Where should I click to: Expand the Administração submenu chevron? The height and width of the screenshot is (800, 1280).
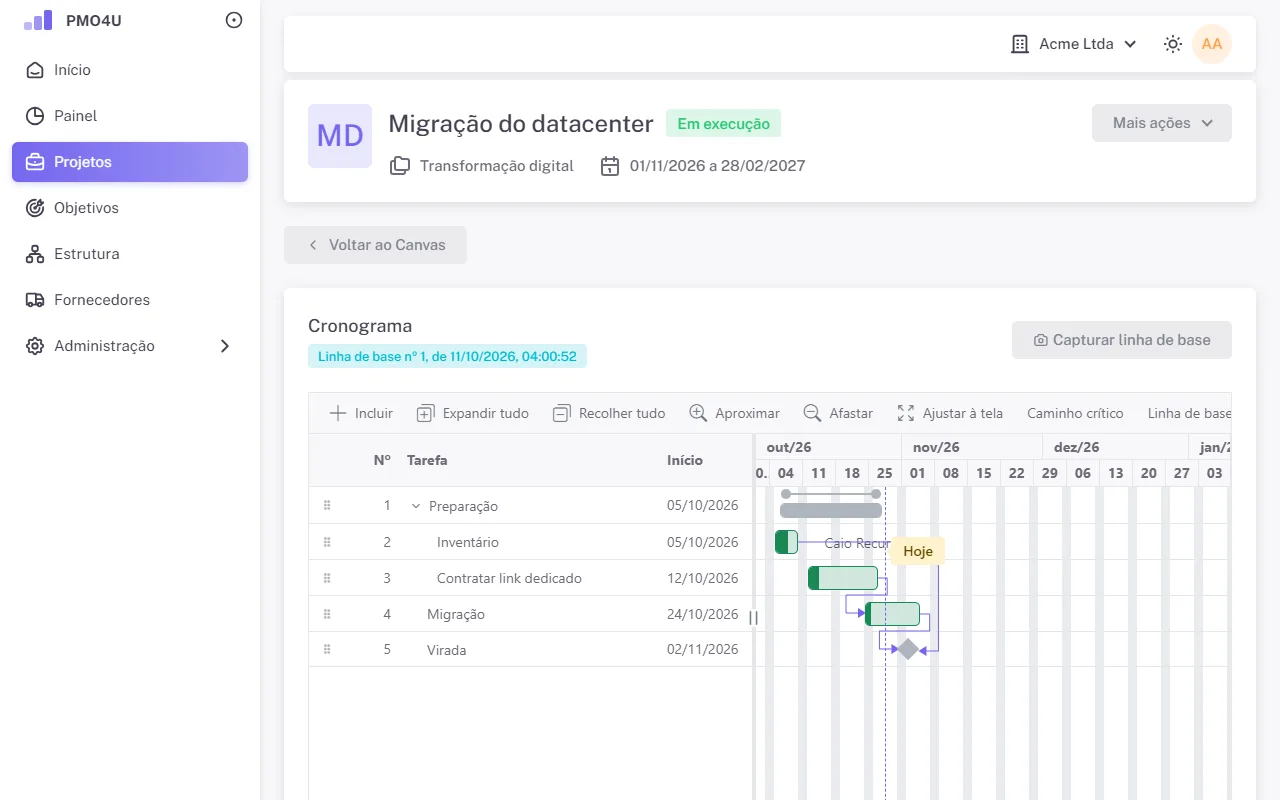point(225,346)
